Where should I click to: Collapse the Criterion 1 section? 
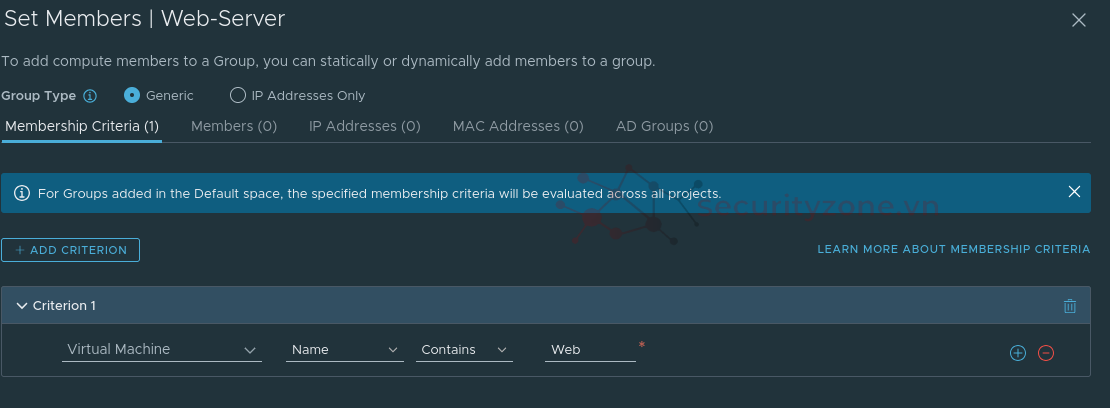tap(22, 306)
